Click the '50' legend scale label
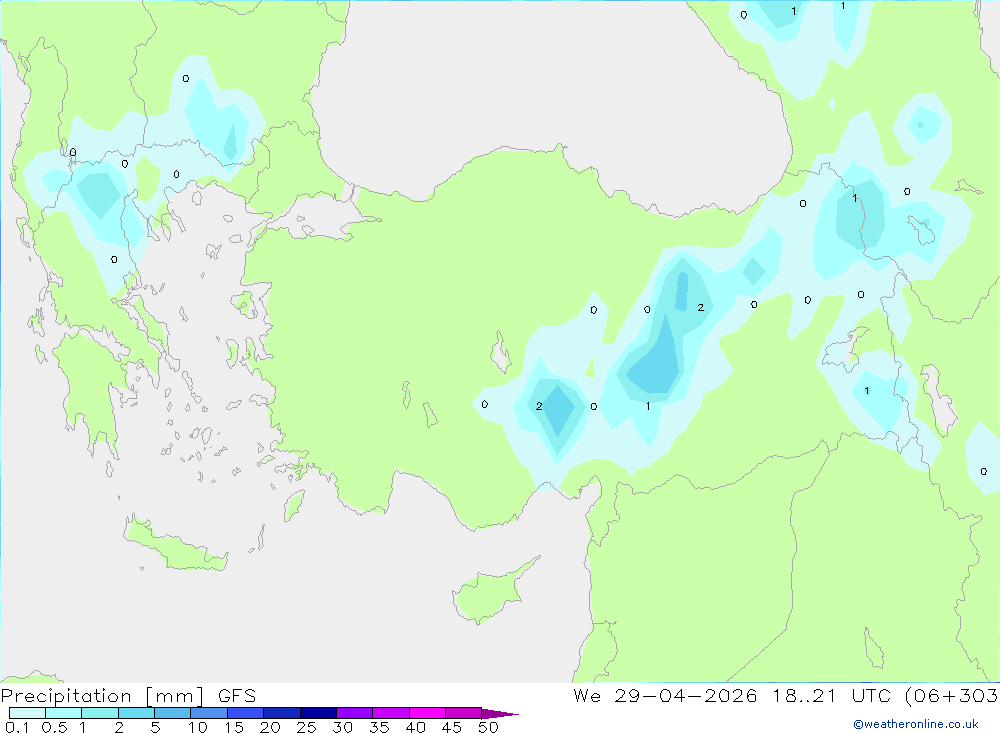Viewport: 1000px width, 733px height. [488, 727]
